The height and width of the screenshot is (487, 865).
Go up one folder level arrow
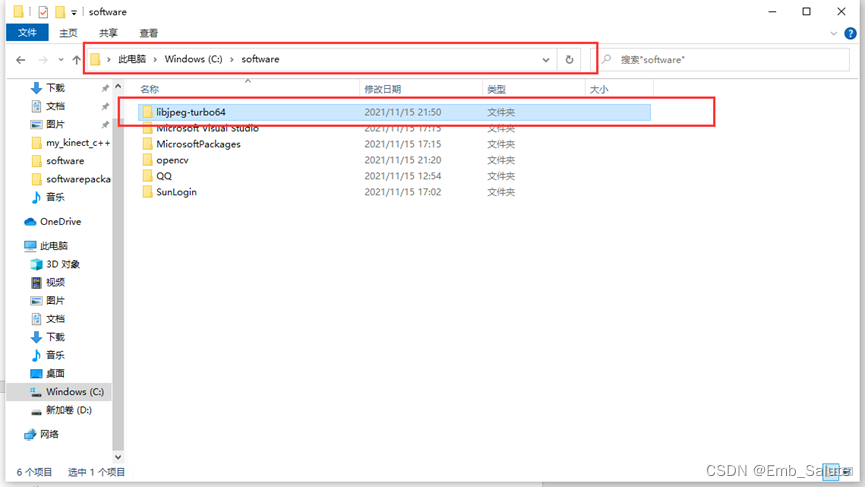coord(76,60)
